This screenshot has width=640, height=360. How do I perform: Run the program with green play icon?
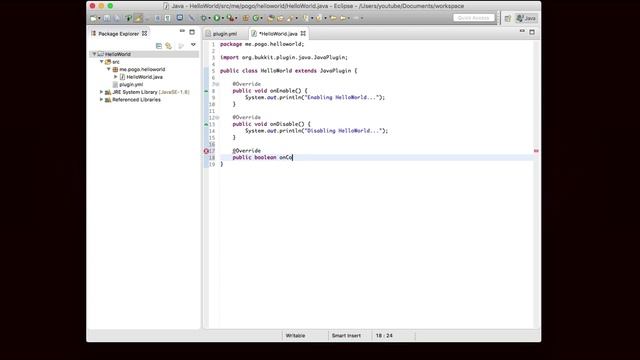216,18
